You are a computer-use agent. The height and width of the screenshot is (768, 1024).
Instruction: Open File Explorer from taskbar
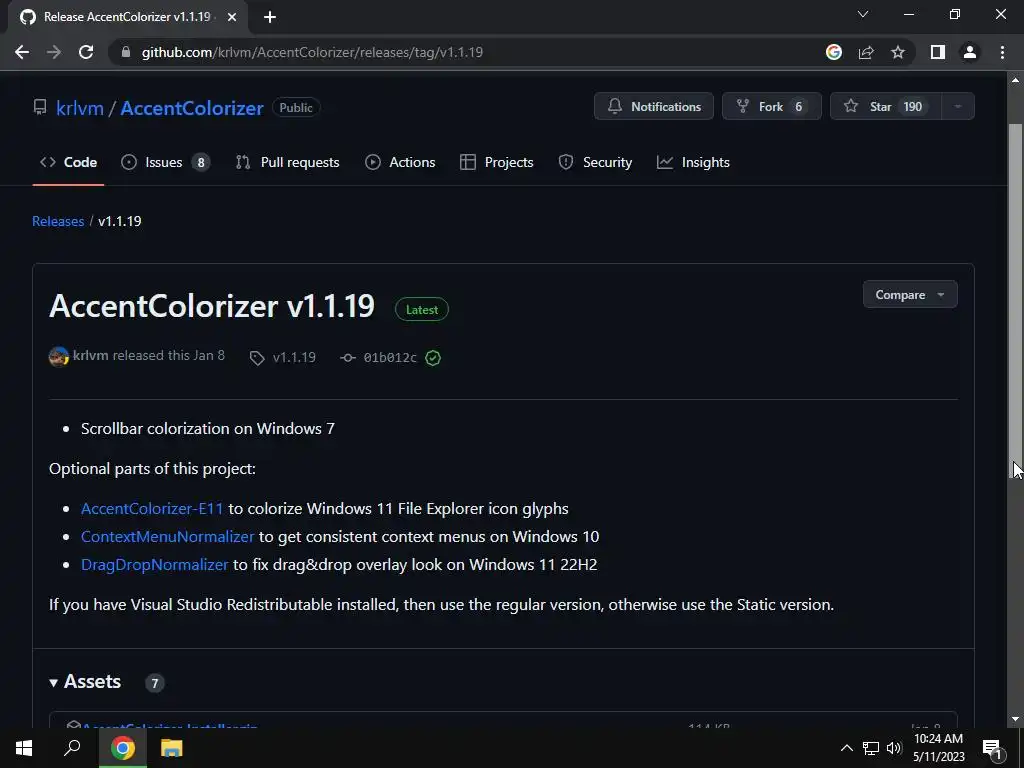171,748
